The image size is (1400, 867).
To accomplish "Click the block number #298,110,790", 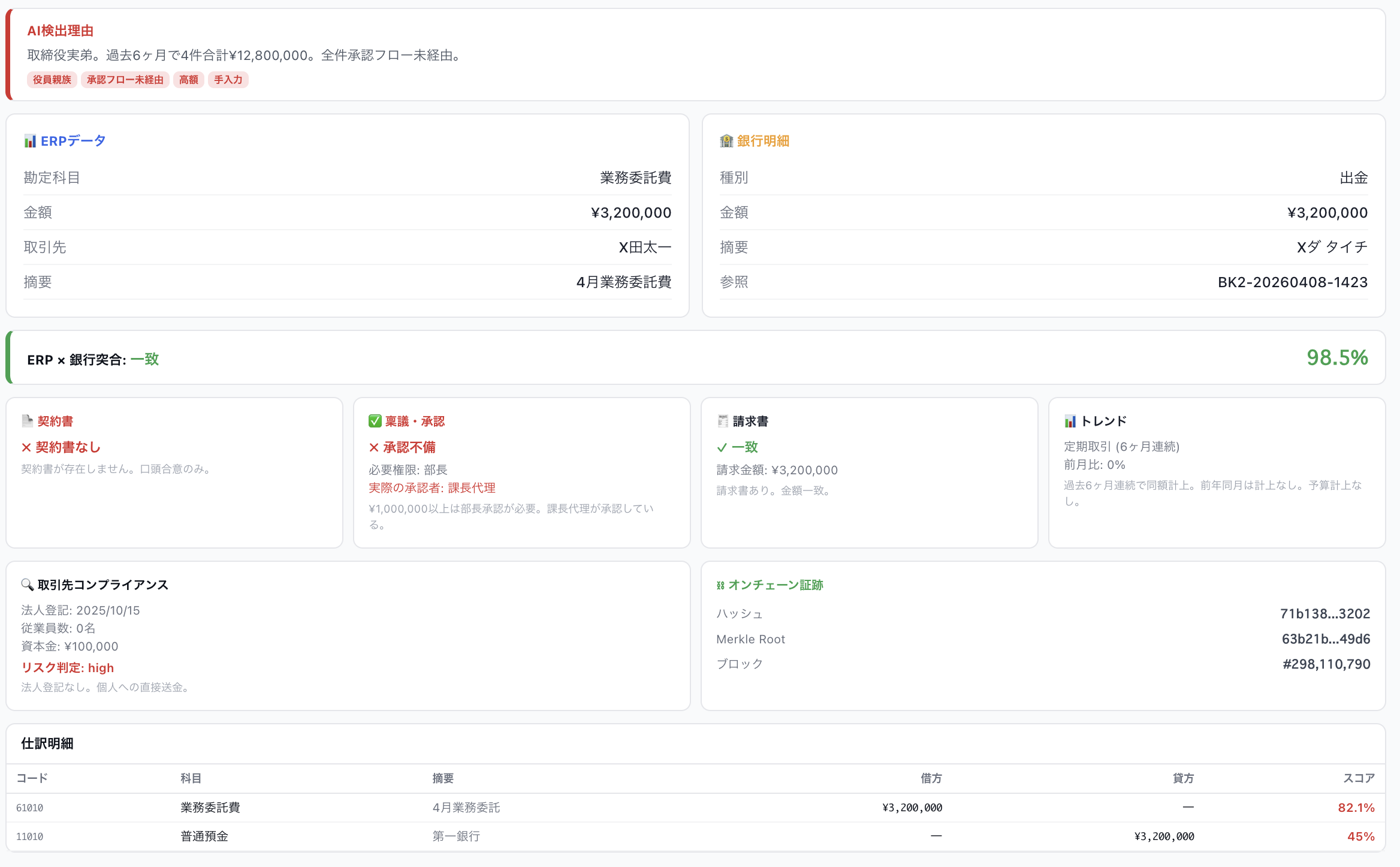I will (1326, 664).
